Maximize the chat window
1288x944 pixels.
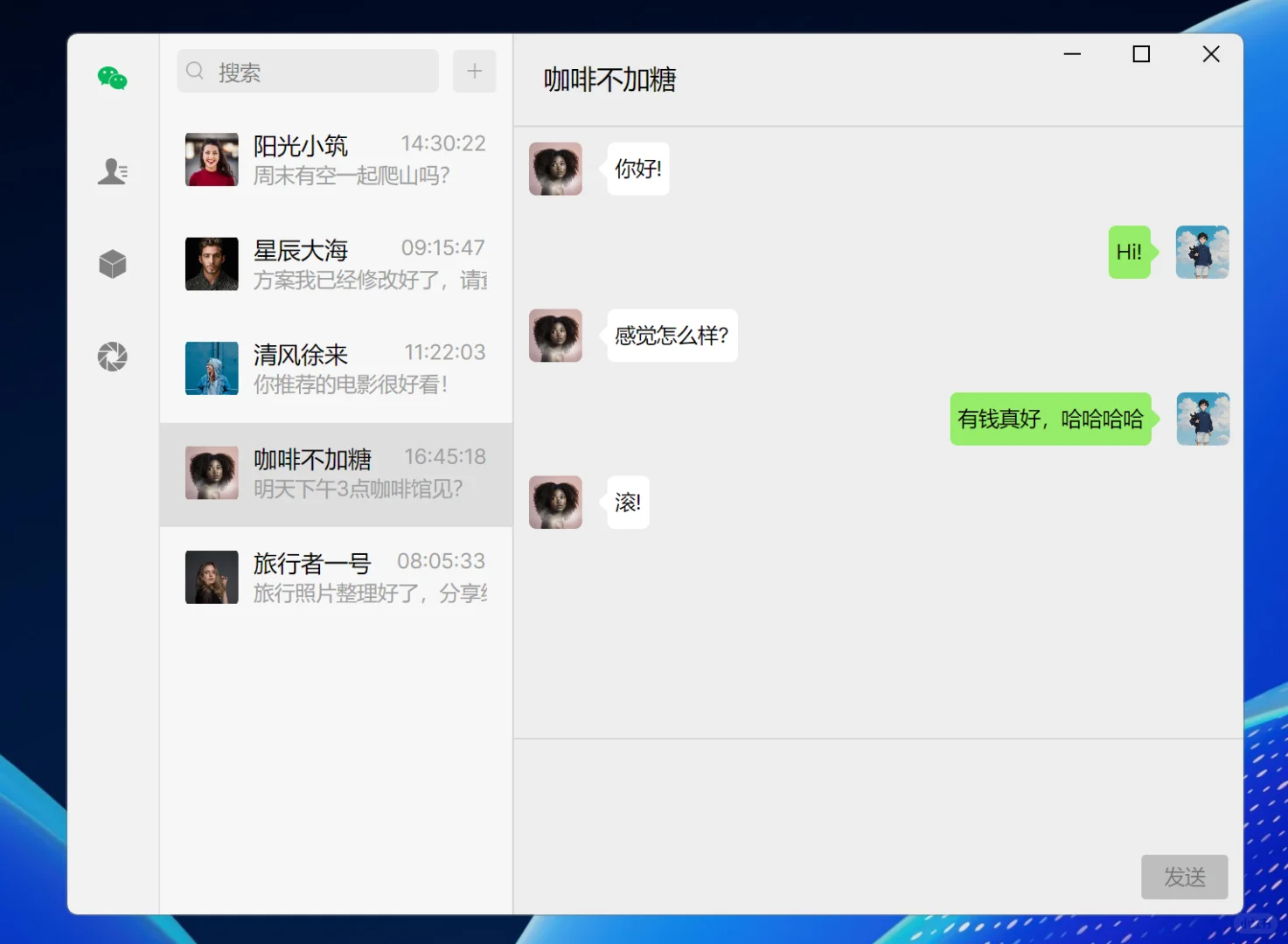click(1141, 54)
